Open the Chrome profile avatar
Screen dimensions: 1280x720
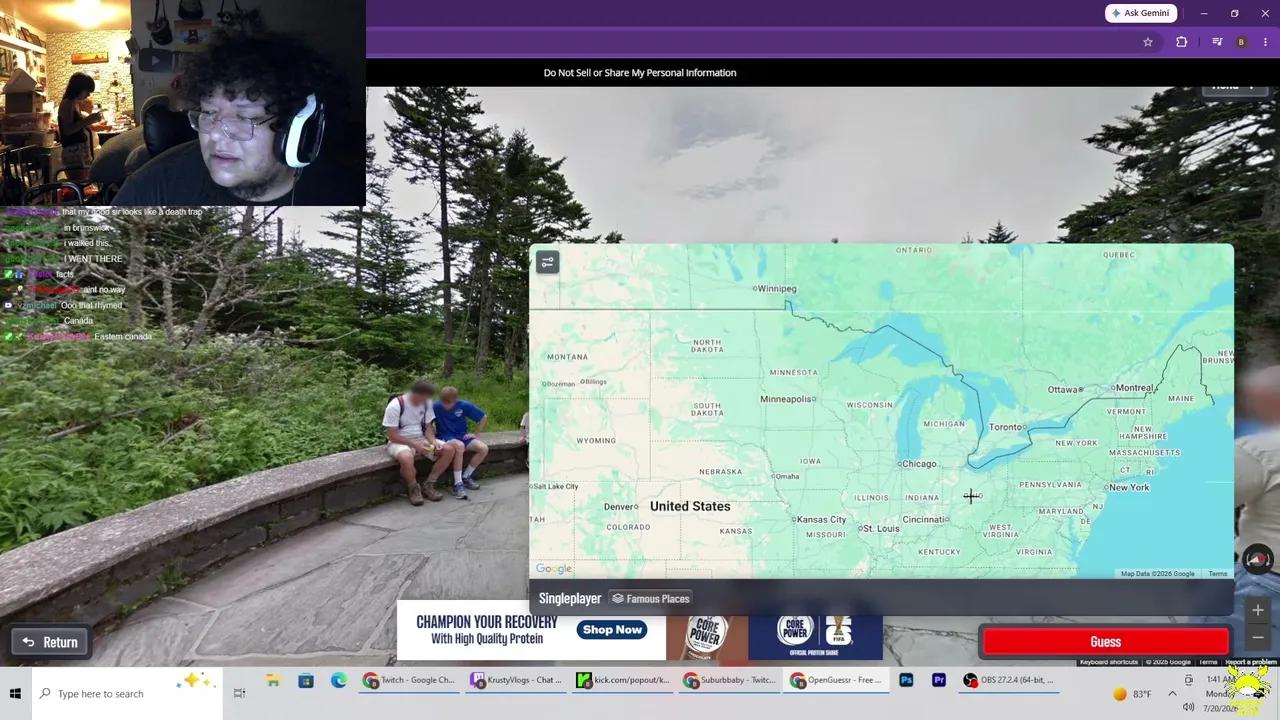[1241, 42]
